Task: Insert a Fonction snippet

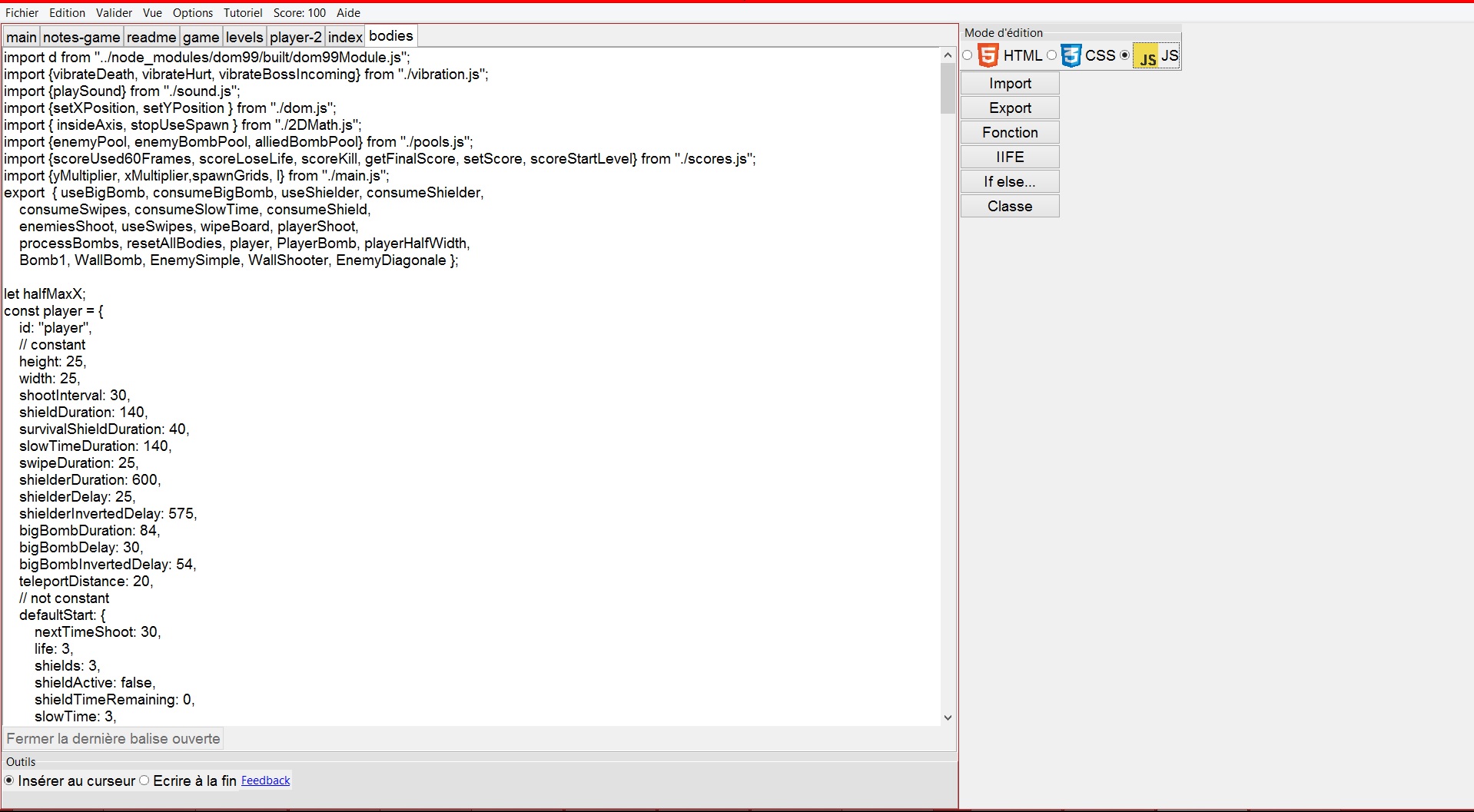Action: [x=1010, y=132]
